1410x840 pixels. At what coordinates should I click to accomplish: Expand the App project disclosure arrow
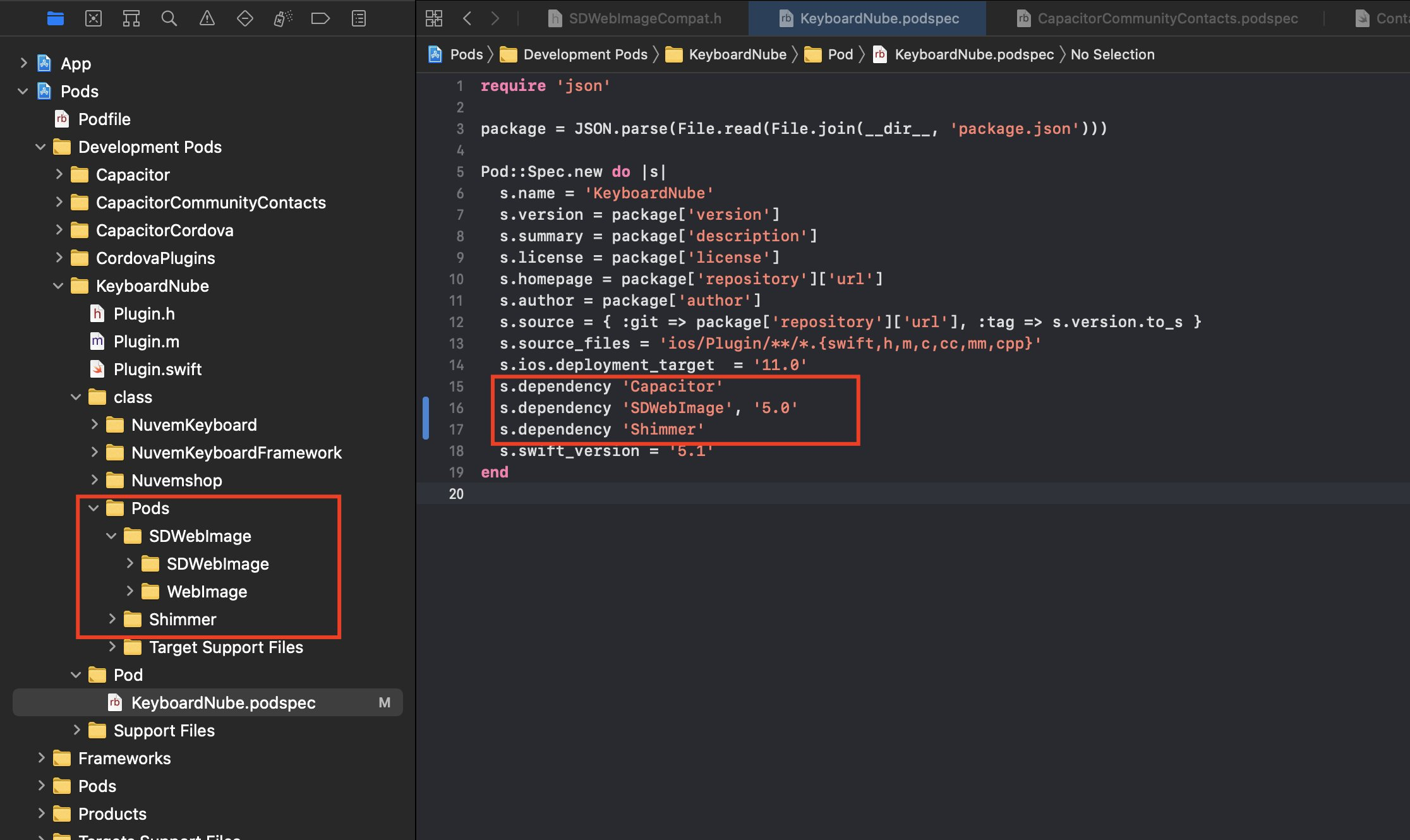(x=23, y=63)
